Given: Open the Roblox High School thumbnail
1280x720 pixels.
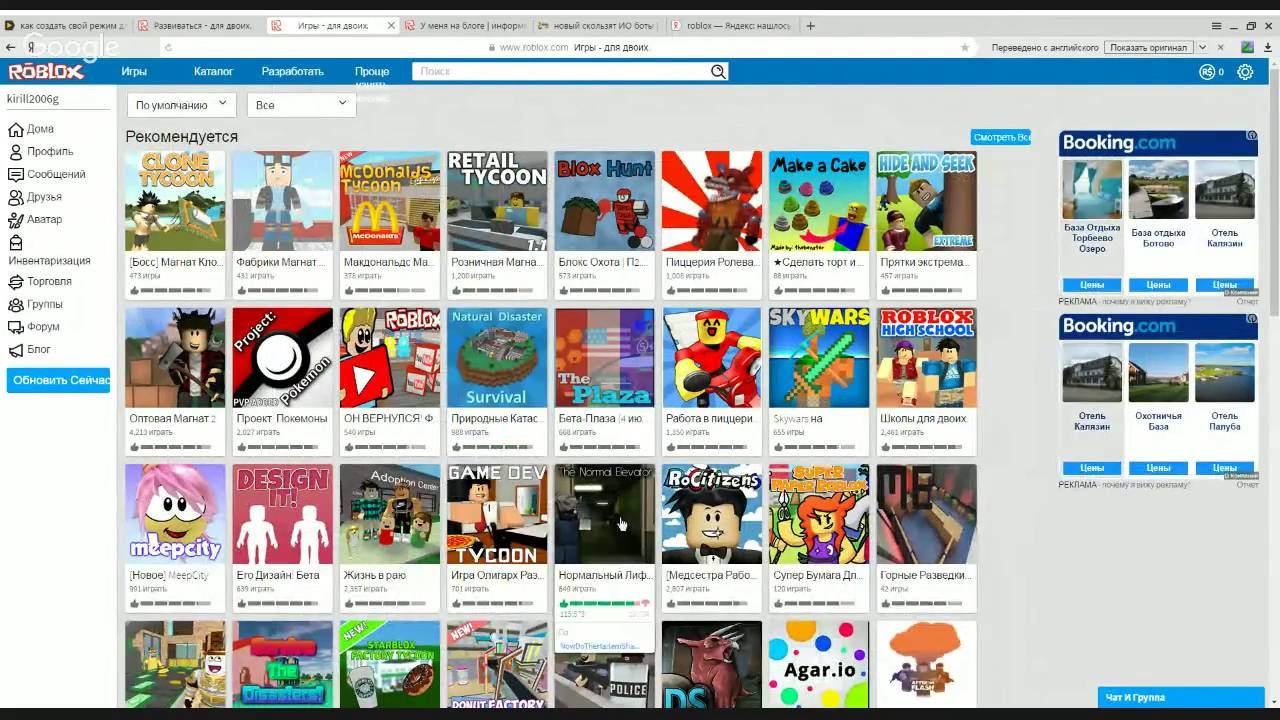Looking at the screenshot, I should point(927,358).
